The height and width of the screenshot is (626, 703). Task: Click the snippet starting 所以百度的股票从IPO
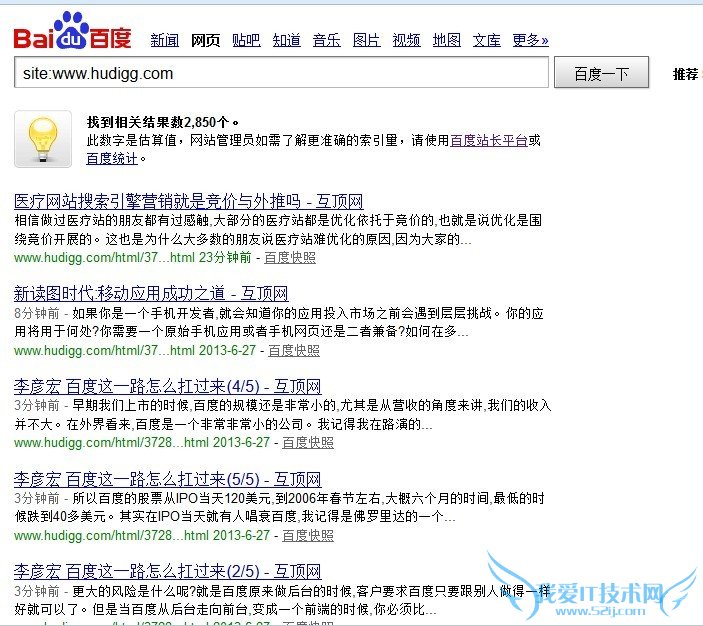coord(279,507)
